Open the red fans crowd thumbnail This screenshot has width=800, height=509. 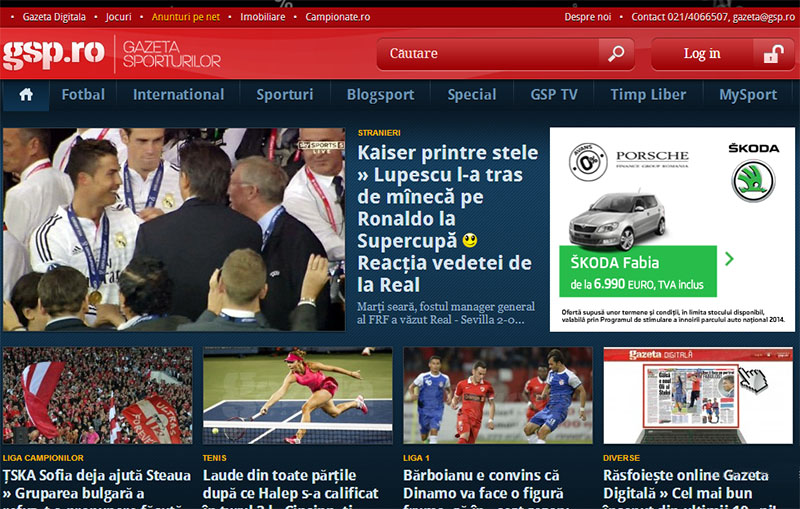[x=97, y=395]
